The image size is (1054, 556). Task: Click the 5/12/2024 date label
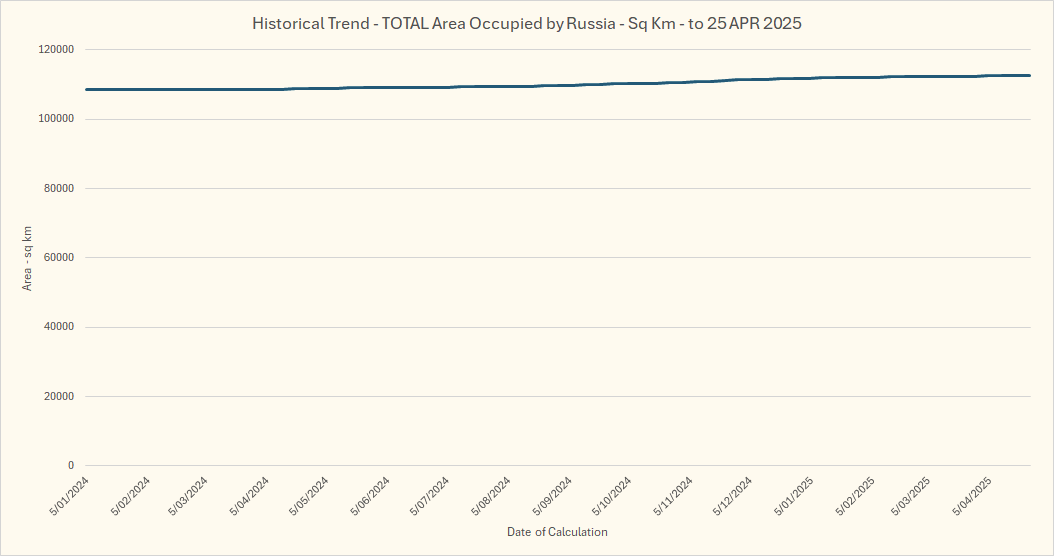[733, 496]
